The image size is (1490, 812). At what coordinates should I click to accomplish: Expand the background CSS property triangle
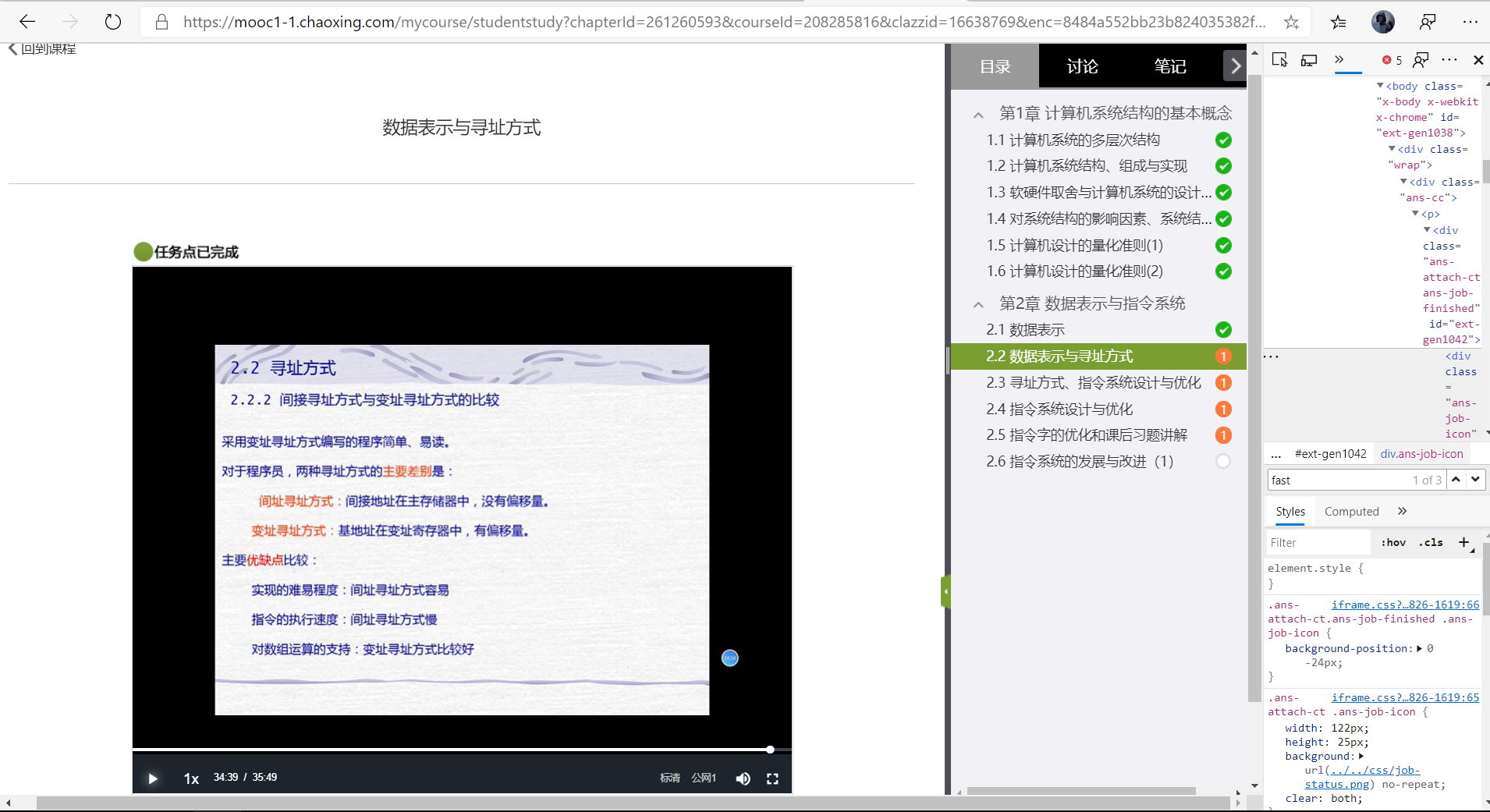click(1361, 756)
